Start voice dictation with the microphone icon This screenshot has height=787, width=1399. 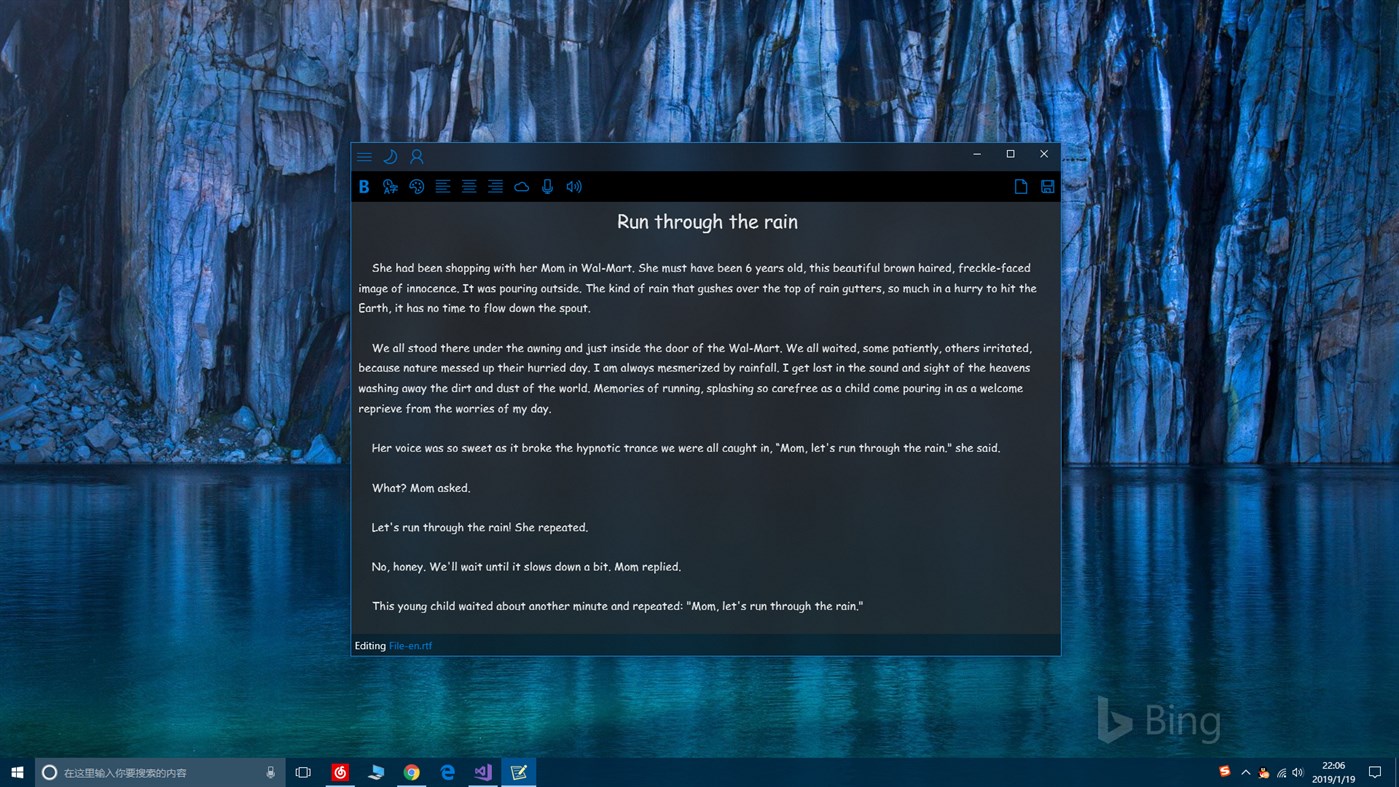coord(547,186)
